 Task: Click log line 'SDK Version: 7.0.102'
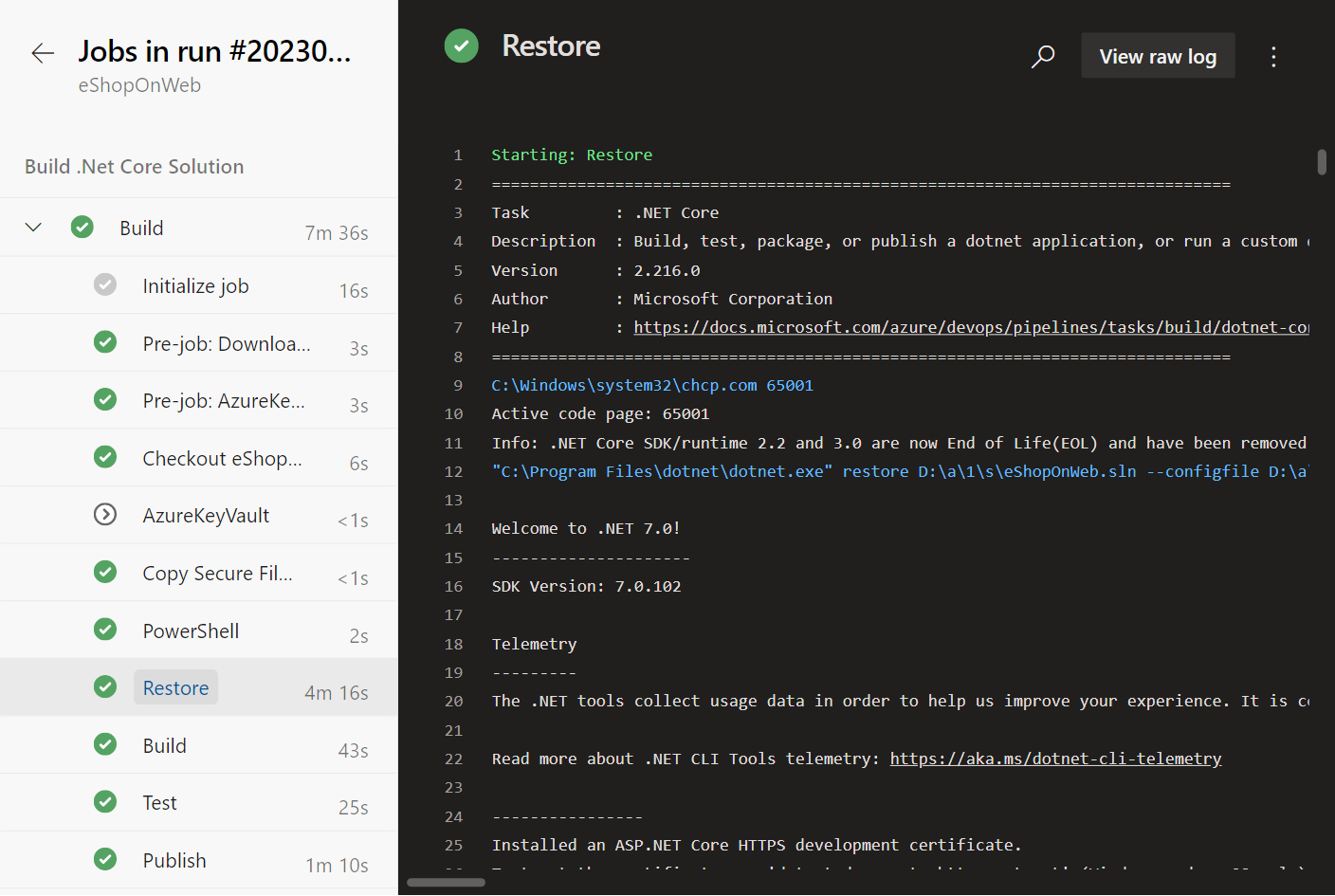click(586, 586)
